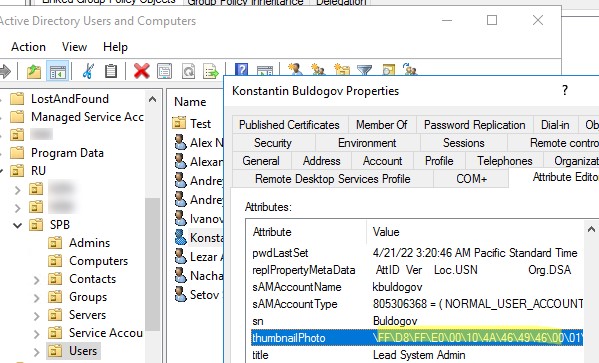This screenshot has width=599, height=363.
Task: Click the Properties toolbar icon
Action: pos(165,71)
